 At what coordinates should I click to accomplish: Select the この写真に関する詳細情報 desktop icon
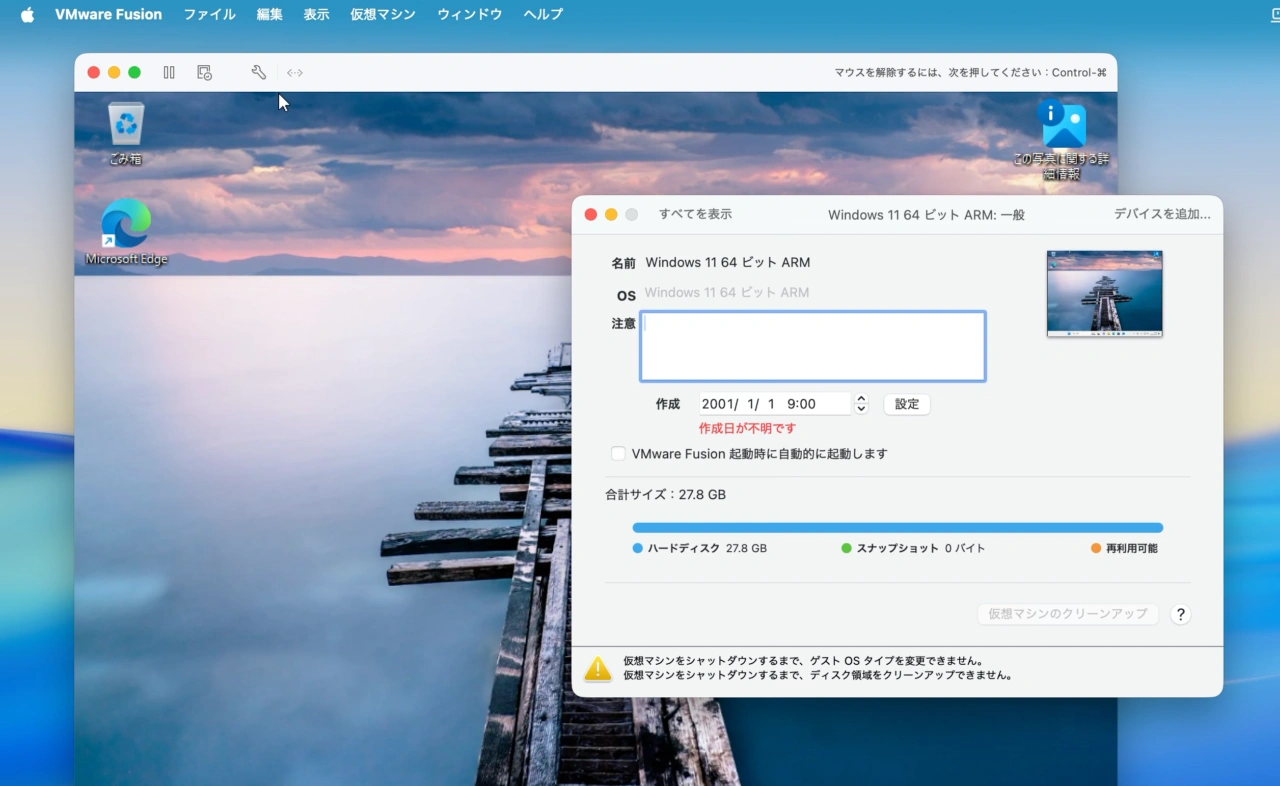pyautogui.click(x=1061, y=141)
